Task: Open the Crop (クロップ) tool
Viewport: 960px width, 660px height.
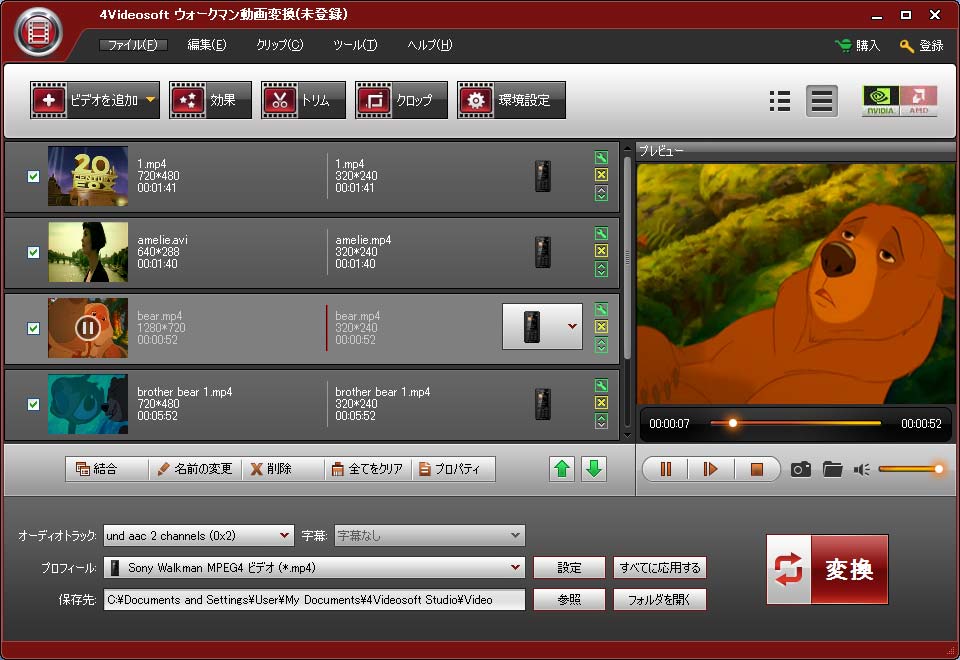Action: coord(401,100)
